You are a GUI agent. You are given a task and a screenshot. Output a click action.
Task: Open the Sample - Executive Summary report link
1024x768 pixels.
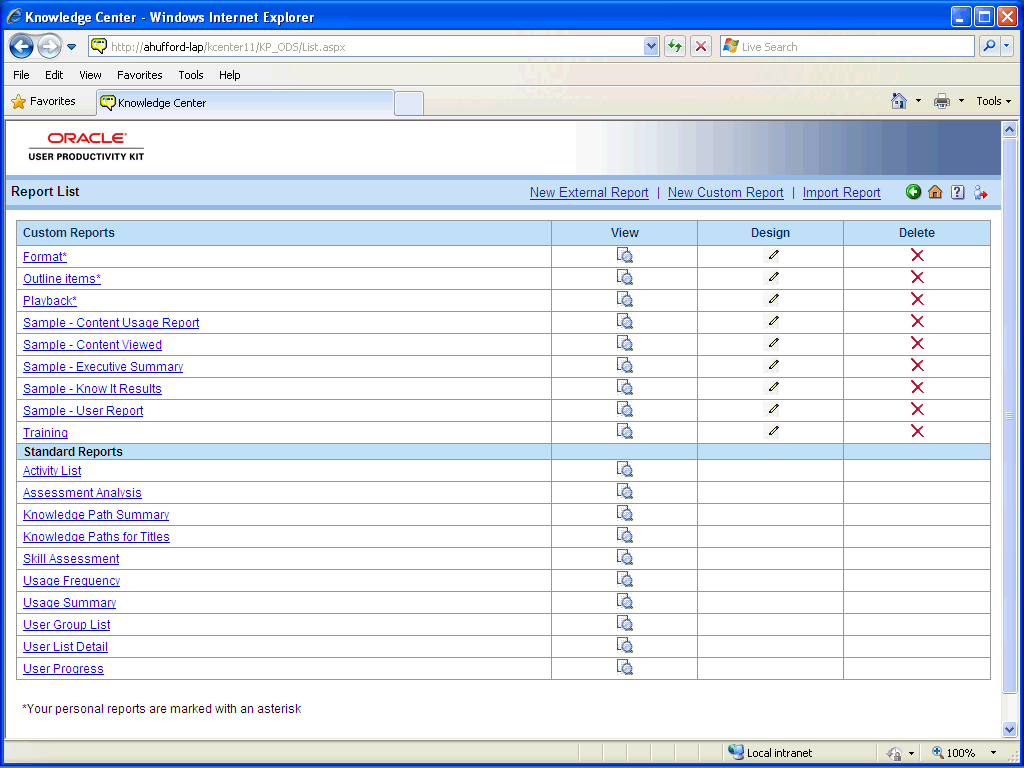pos(103,366)
